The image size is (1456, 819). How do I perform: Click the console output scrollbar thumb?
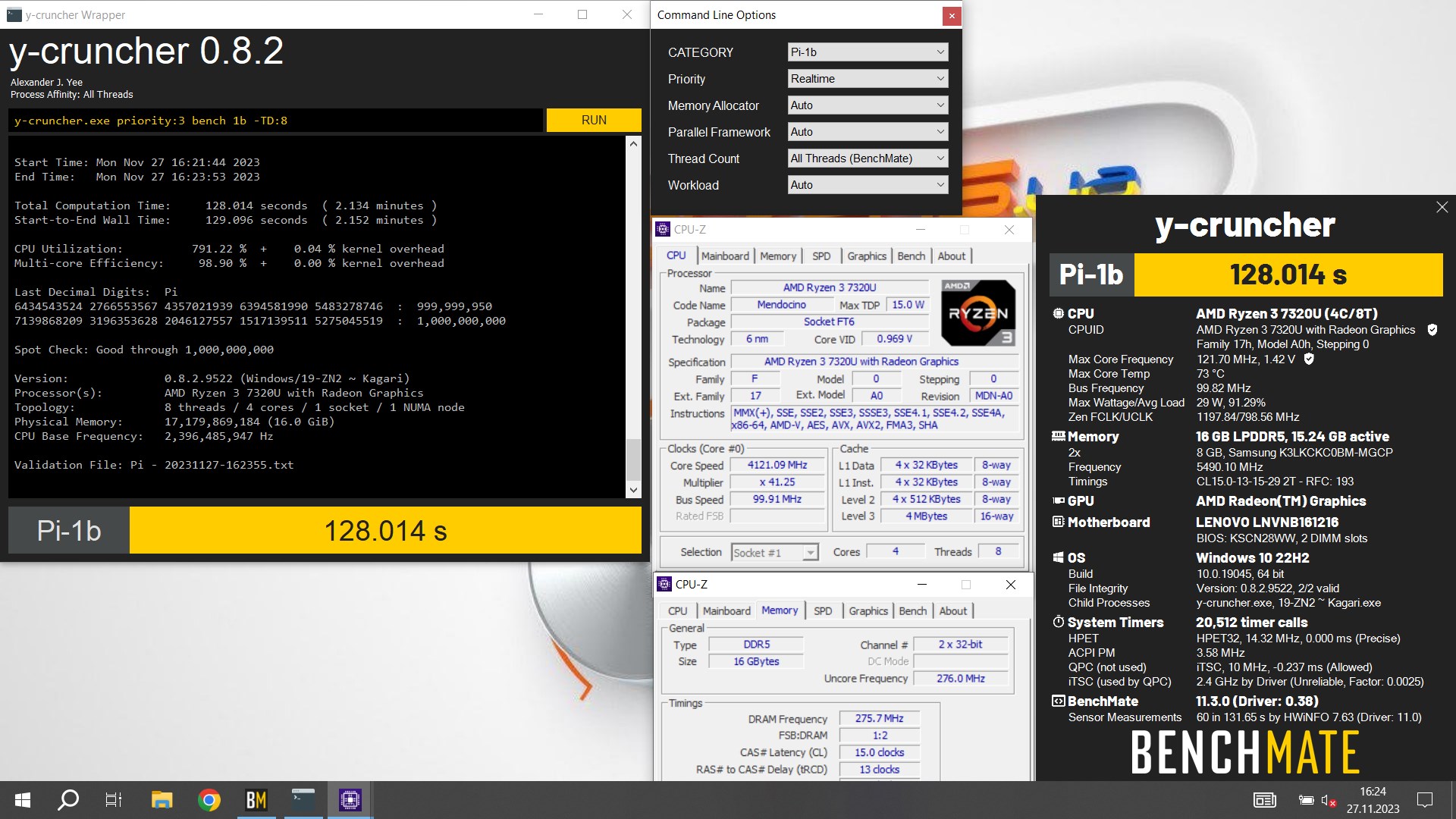click(x=634, y=458)
